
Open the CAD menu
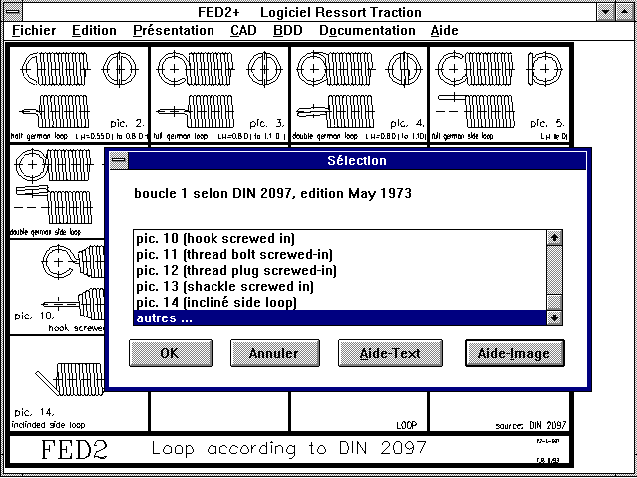(243, 30)
